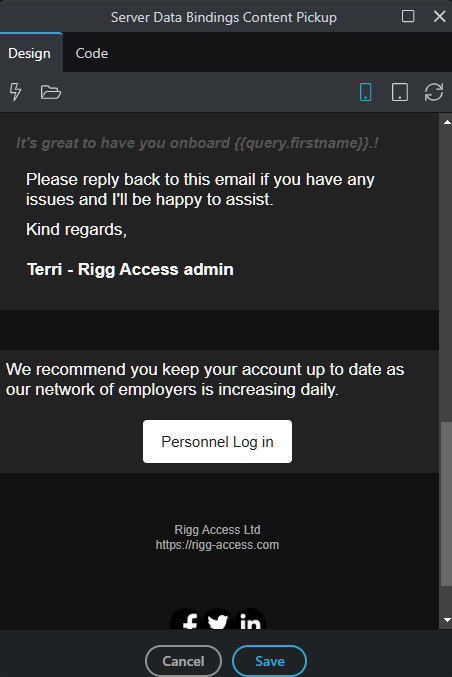
Task: Maximize the Content Pickup dialog
Action: coord(408,16)
